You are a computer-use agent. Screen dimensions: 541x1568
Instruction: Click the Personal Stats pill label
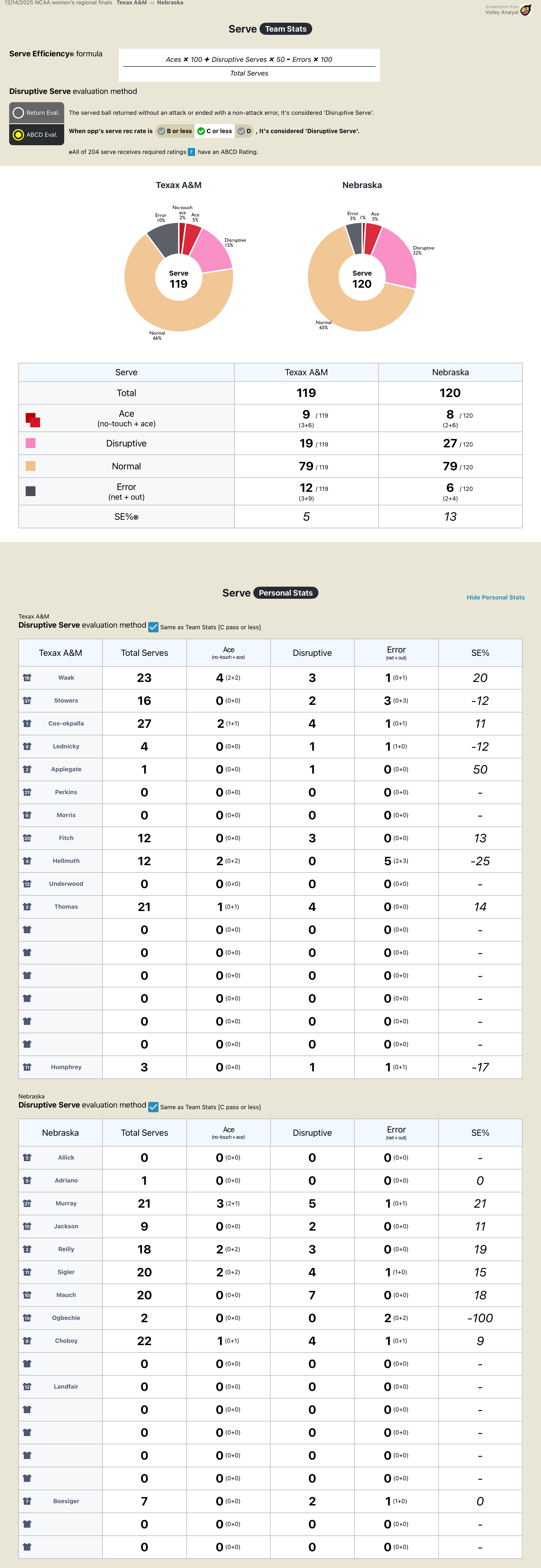pyautogui.click(x=285, y=593)
